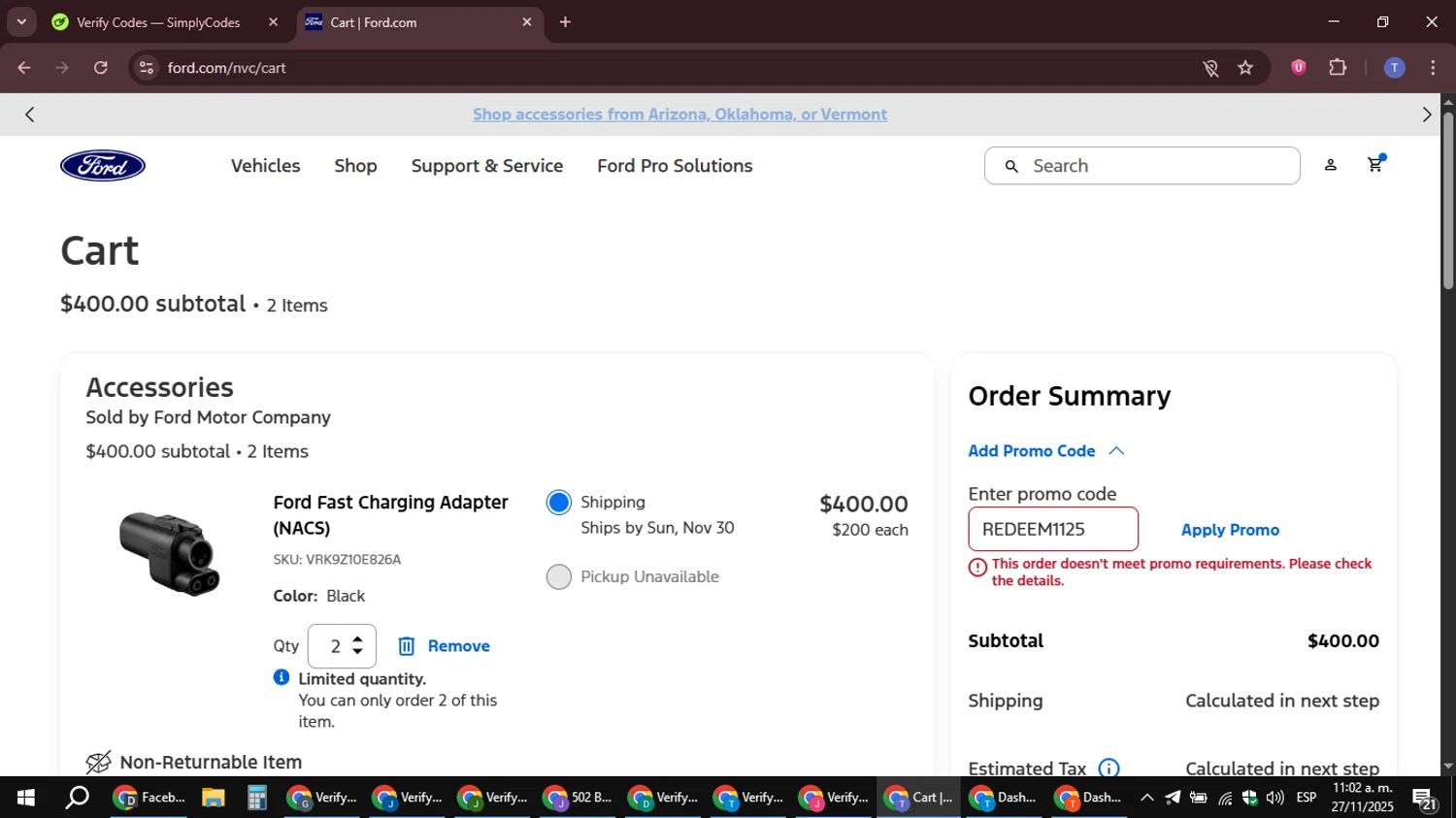Open the Shop menu
1456x818 pixels.
[x=356, y=166]
